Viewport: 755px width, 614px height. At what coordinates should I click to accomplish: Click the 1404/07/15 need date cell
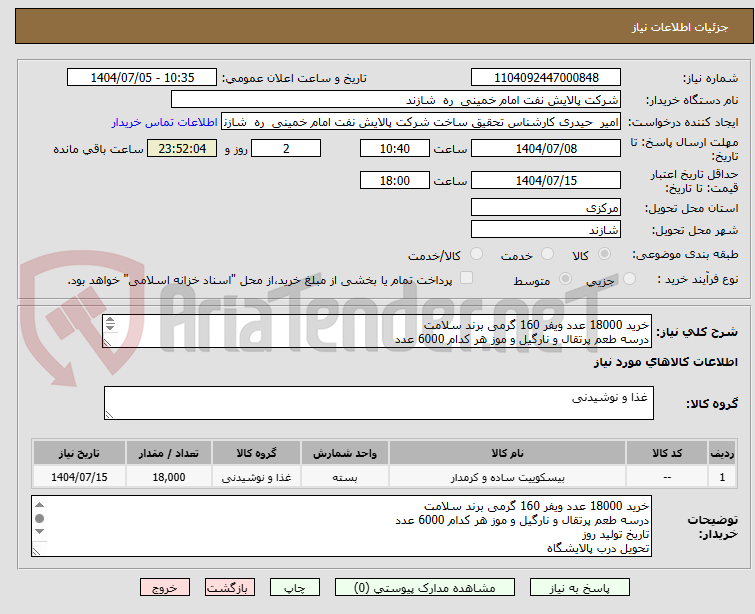pos(79,477)
